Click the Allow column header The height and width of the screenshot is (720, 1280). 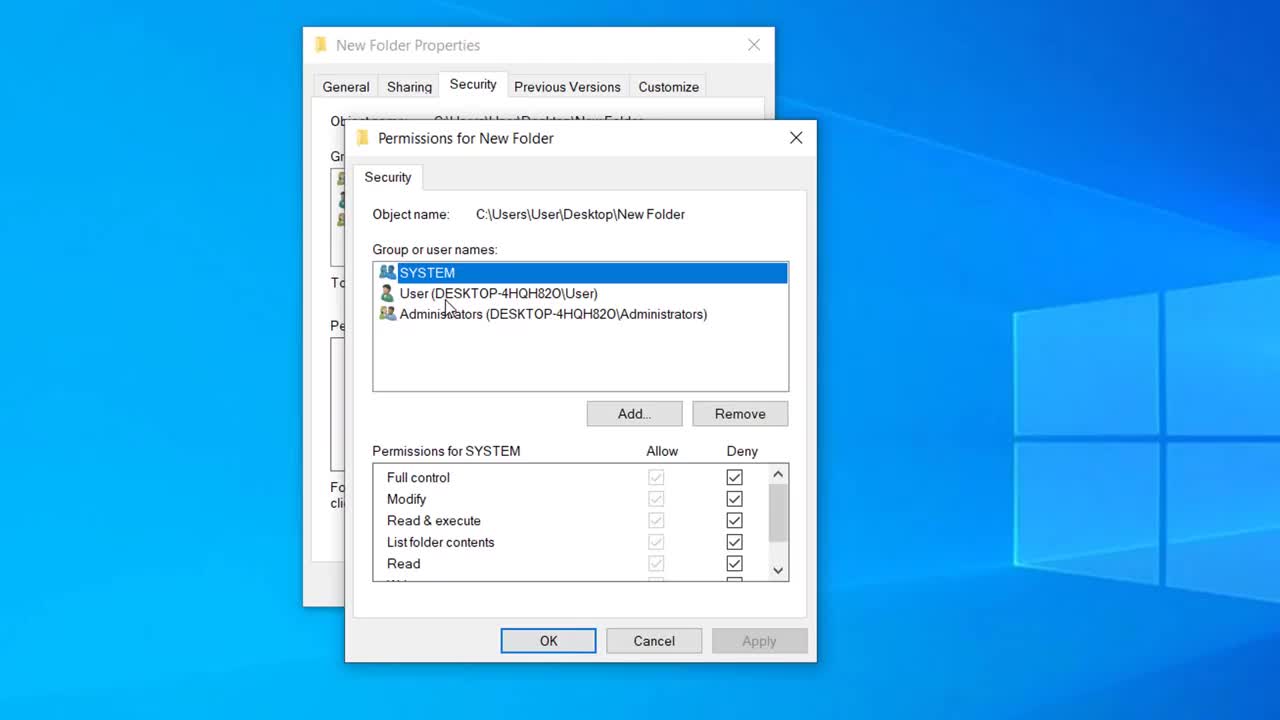(x=662, y=451)
